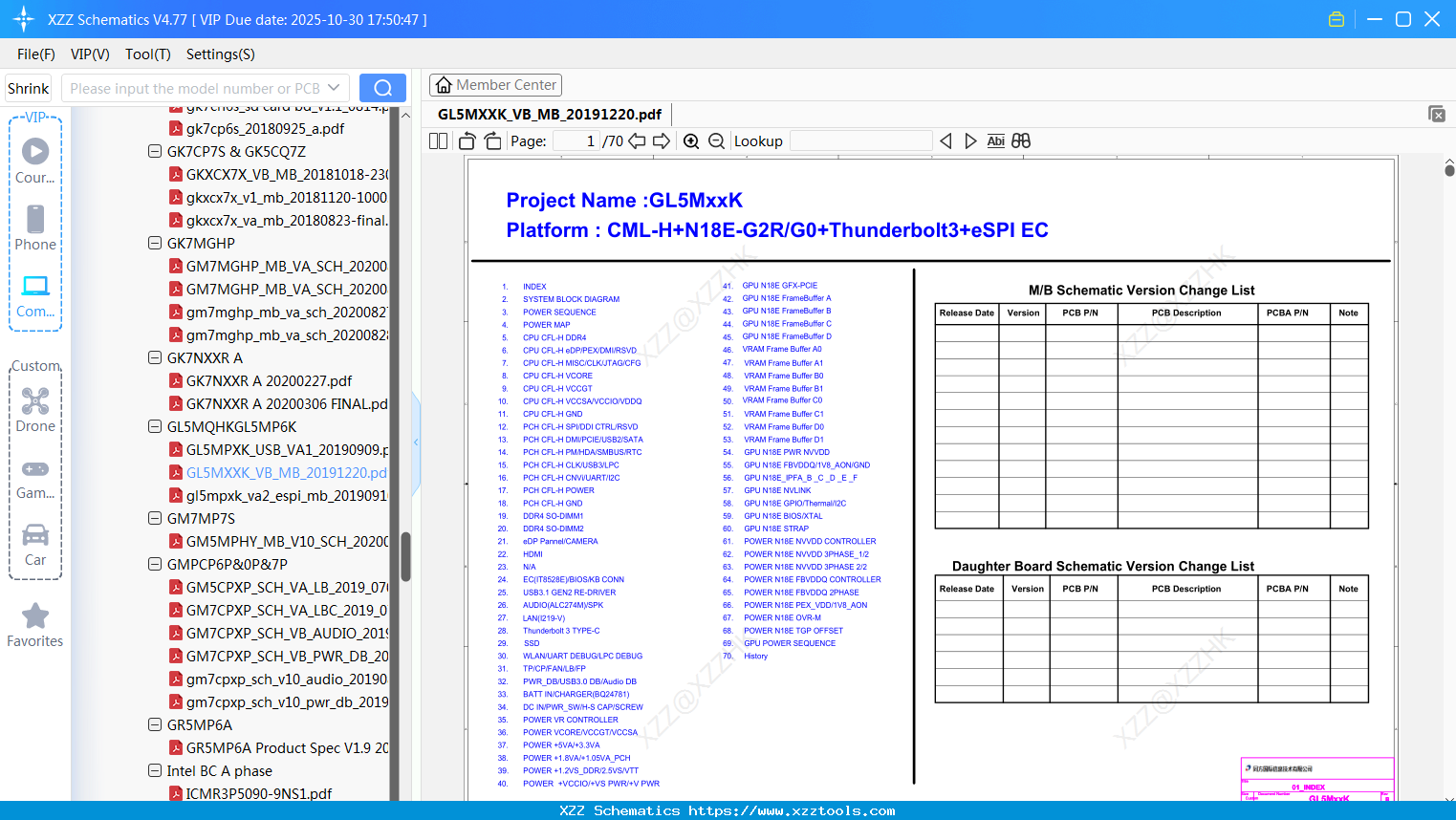Toggle the two-page split view icon
The image size is (1456, 820).
[439, 141]
